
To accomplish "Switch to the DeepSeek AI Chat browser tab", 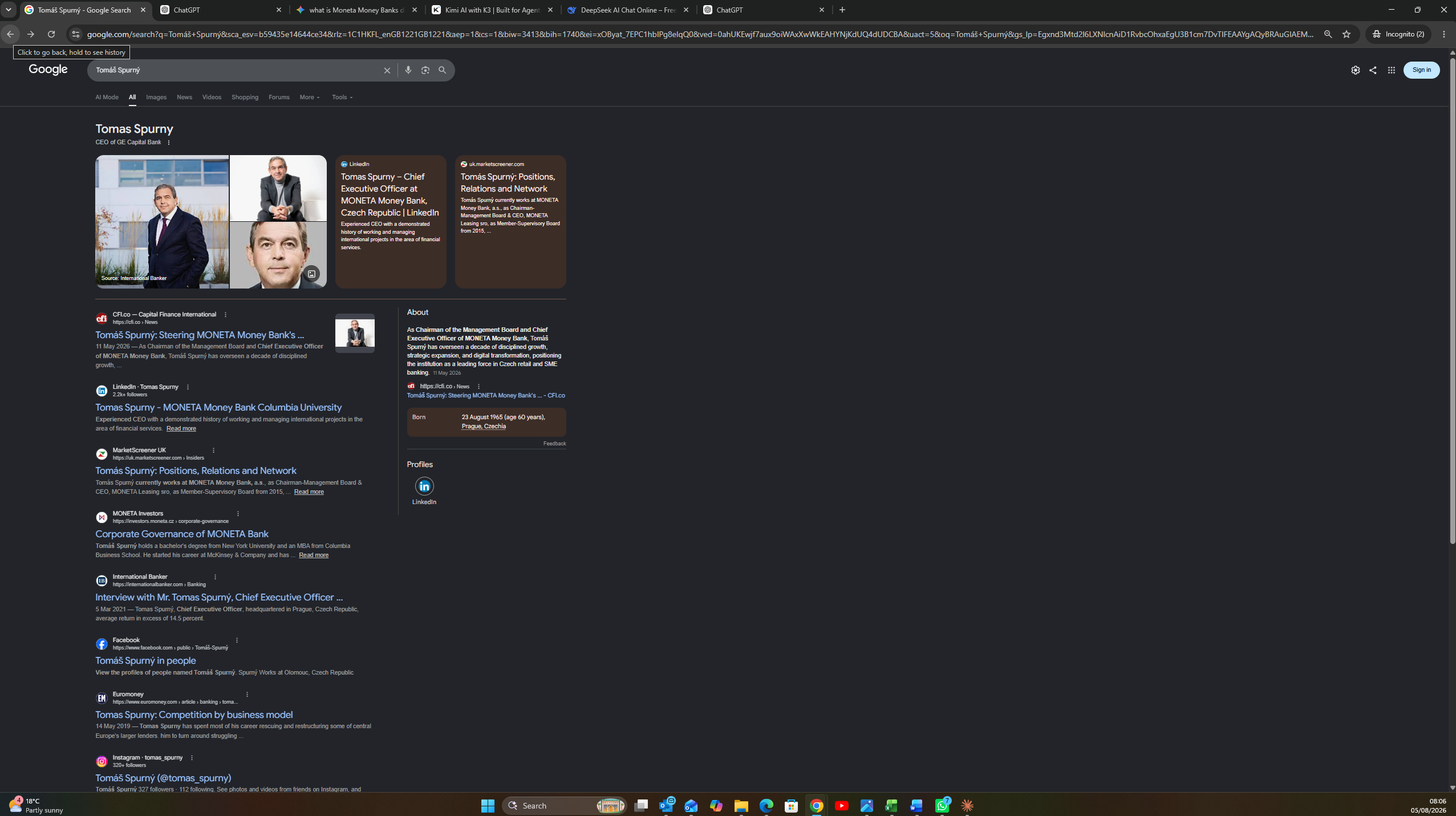I will (628, 10).
